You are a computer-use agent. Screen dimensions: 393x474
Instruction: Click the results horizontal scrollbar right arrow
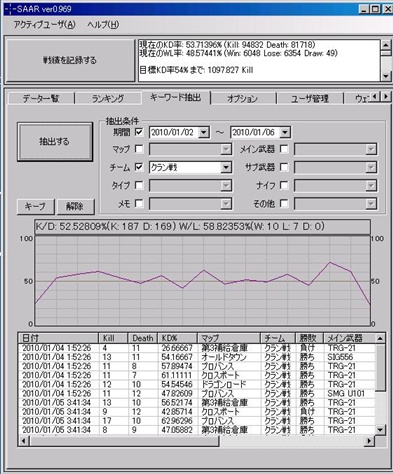pos(369,441)
